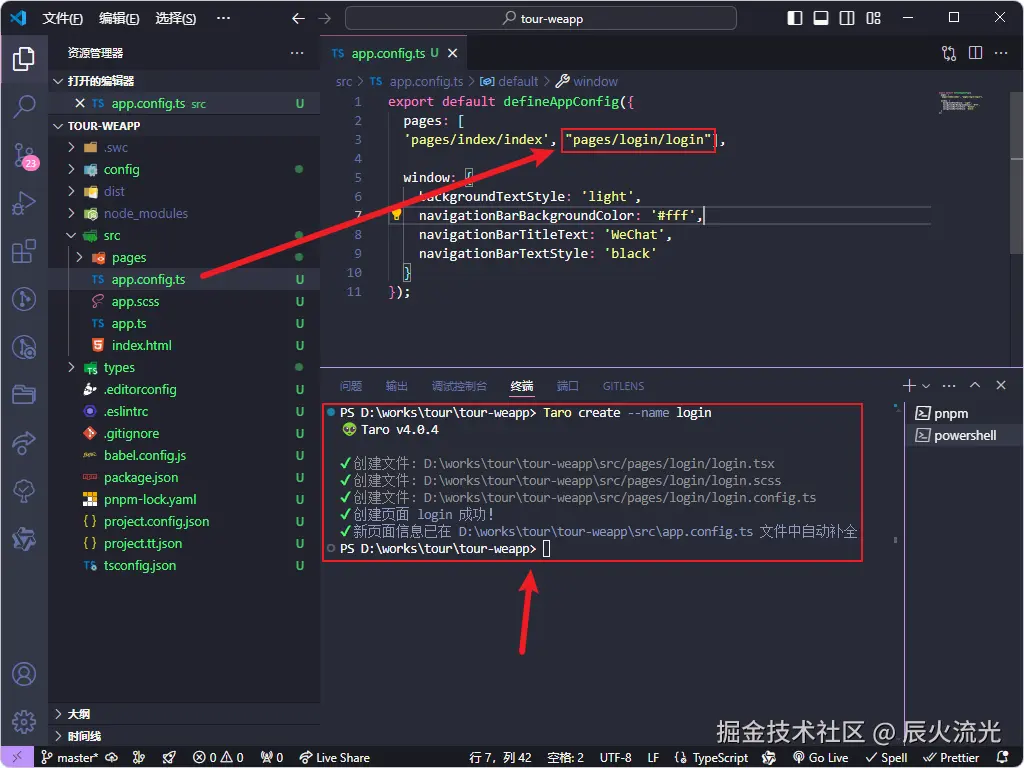
Task: Open Source Control view with 23 badge
Action: 25,155
